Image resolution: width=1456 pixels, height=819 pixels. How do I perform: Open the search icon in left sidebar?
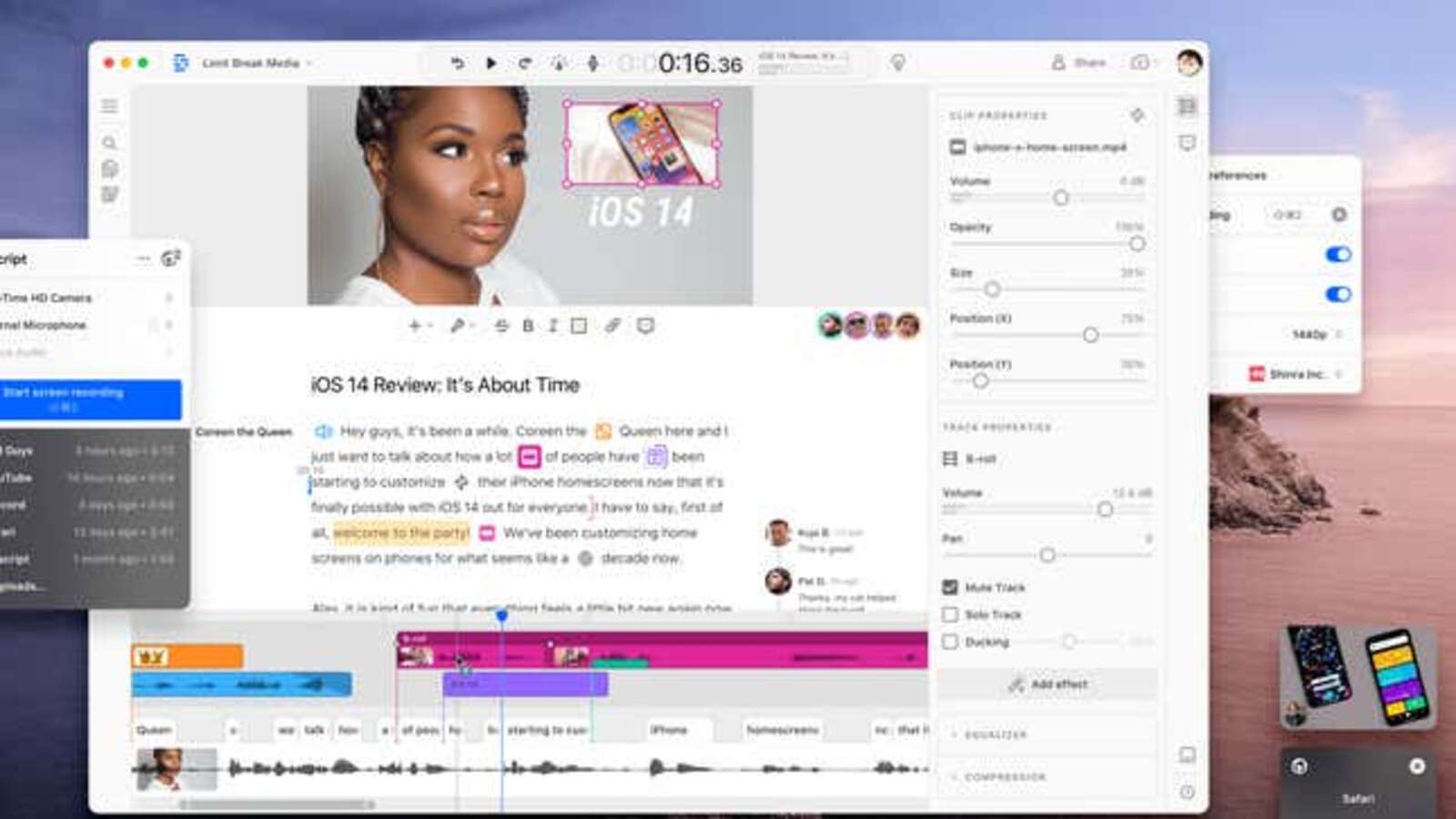(109, 143)
